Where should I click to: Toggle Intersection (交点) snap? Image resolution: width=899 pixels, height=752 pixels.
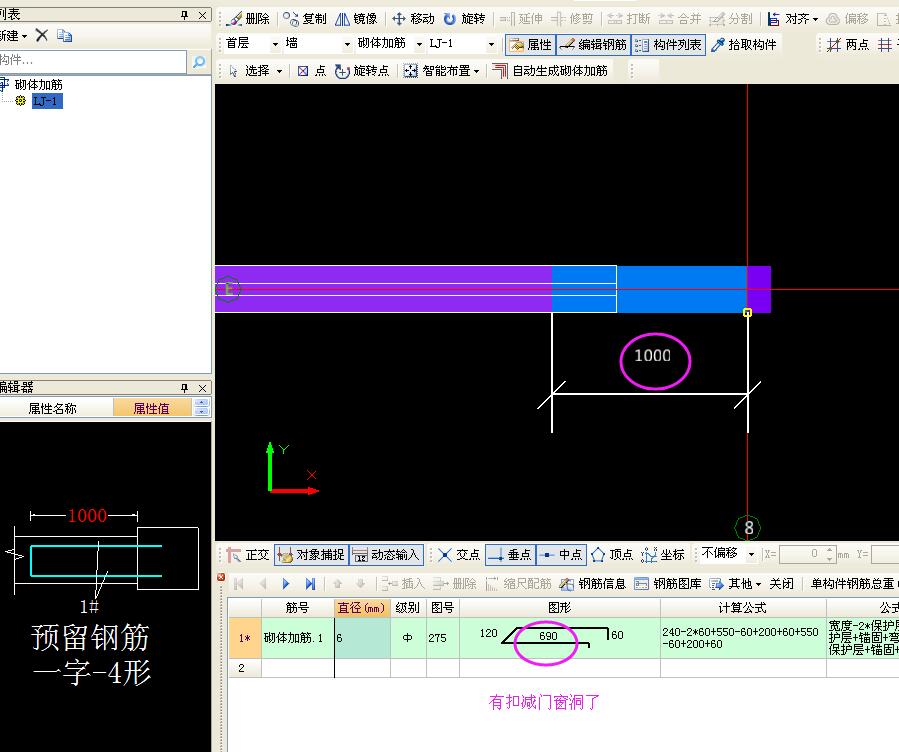(458, 554)
